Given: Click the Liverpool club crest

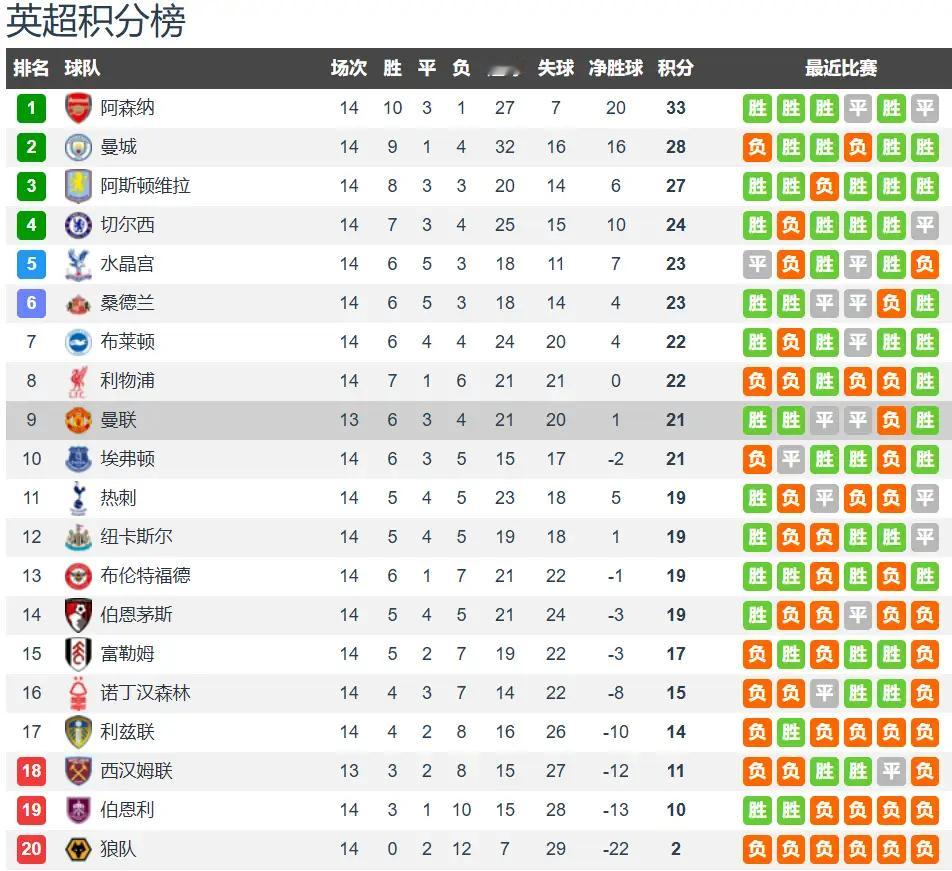Looking at the screenshot, I should 78,381.
